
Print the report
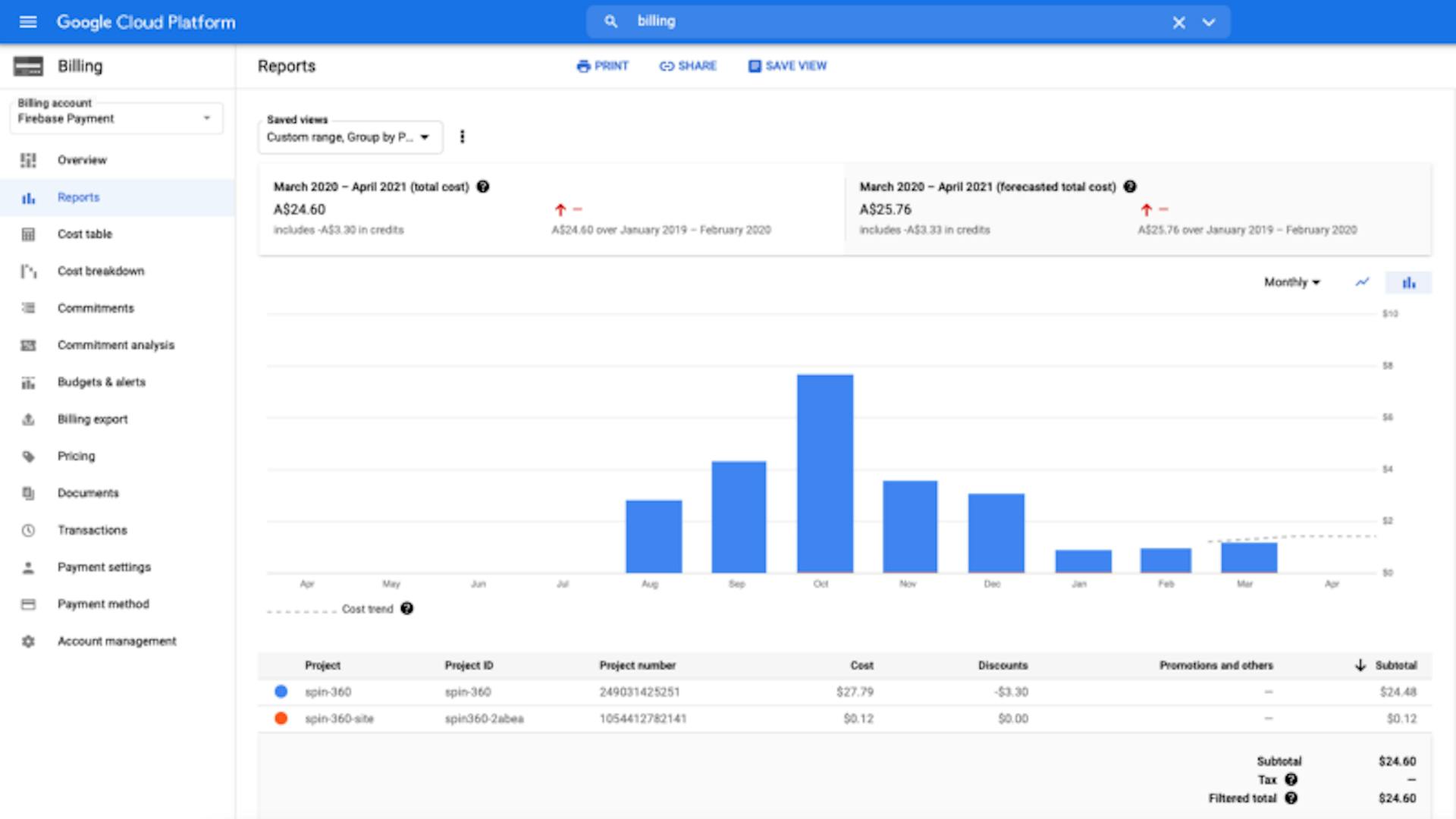[x=603, y=66]
